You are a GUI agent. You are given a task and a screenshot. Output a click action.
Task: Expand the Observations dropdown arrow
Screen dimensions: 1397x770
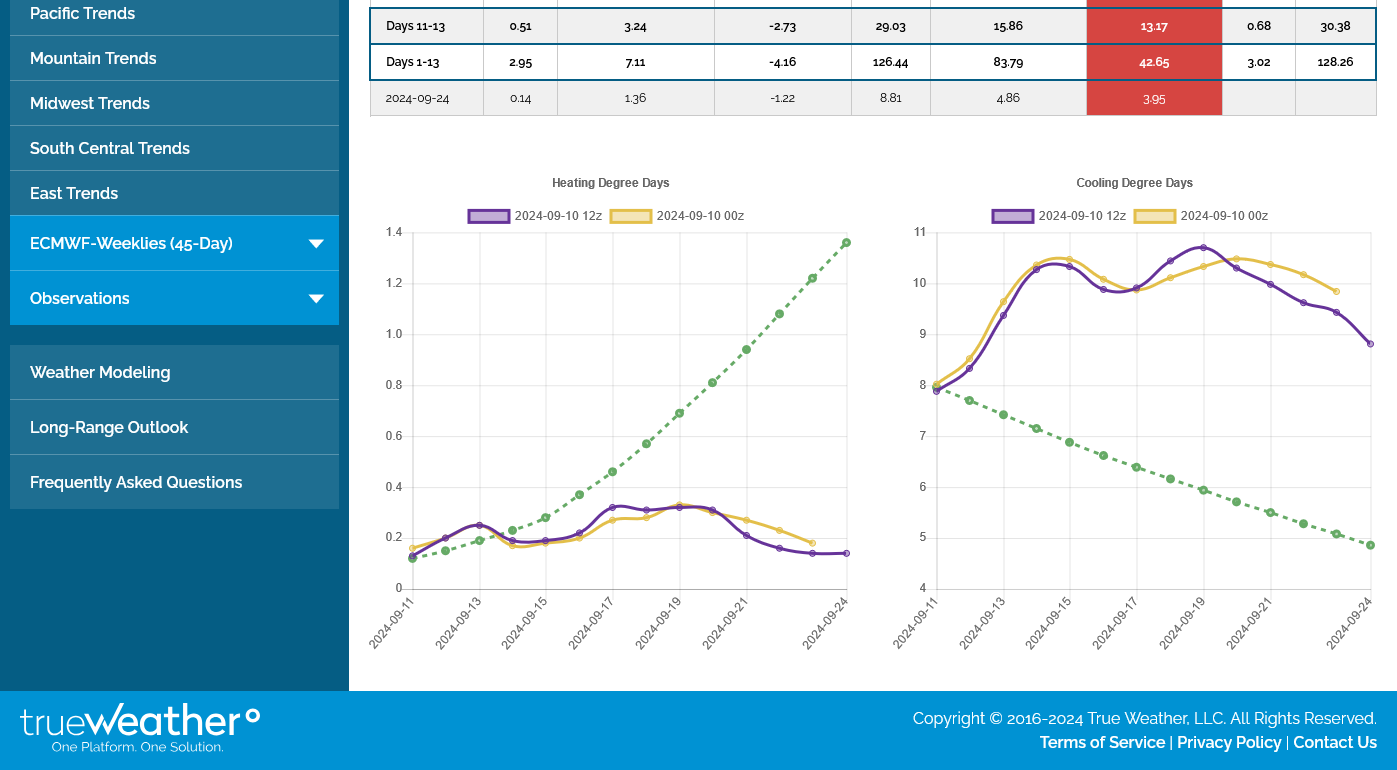tap(316, 299)
